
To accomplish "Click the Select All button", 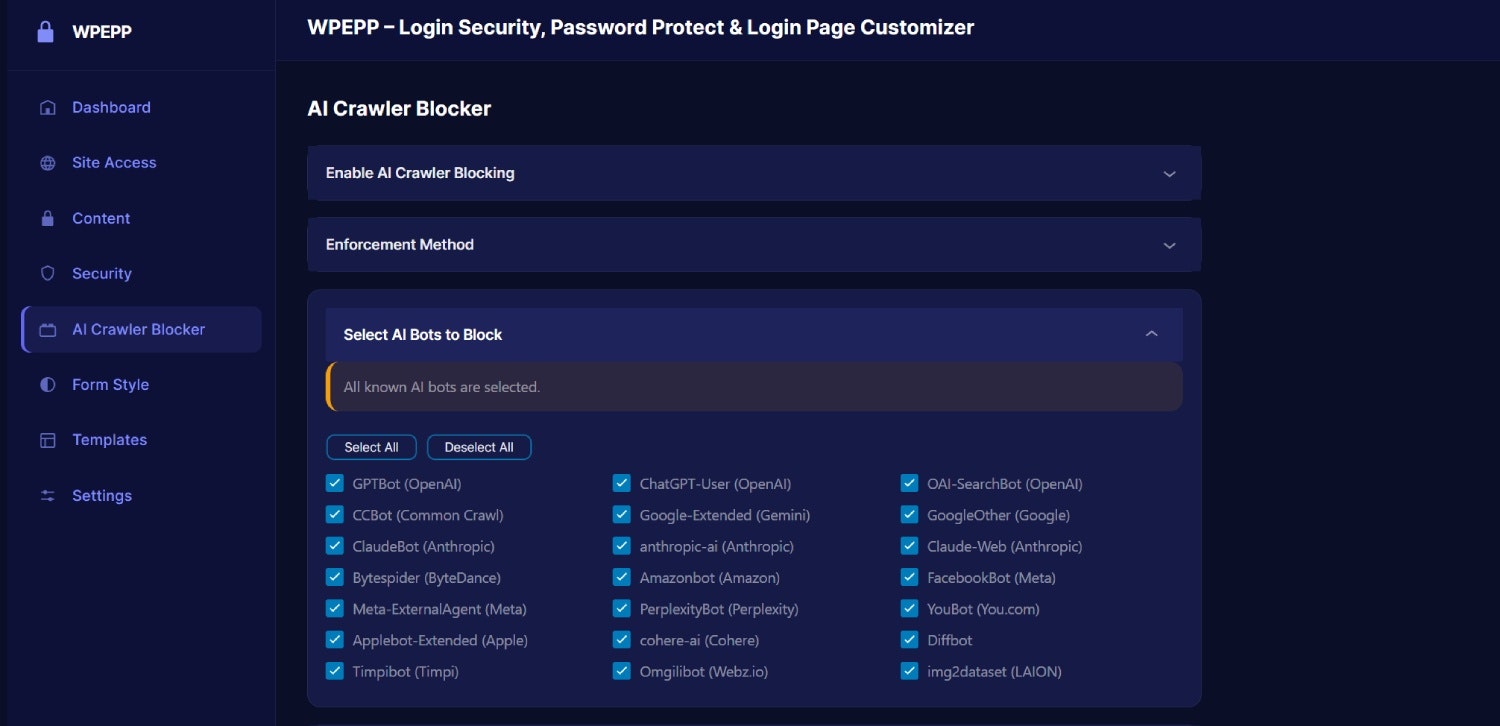I will (x=371, y=447).
